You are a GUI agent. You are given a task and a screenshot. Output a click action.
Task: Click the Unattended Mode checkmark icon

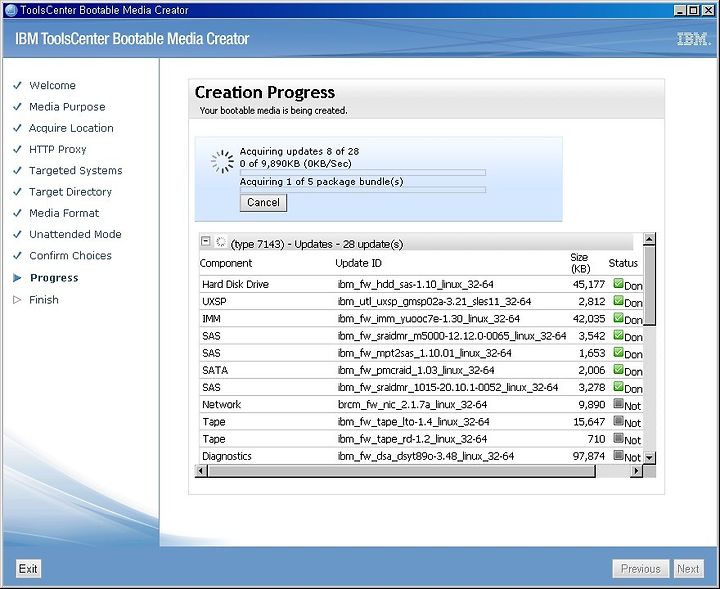click(17, 234)
